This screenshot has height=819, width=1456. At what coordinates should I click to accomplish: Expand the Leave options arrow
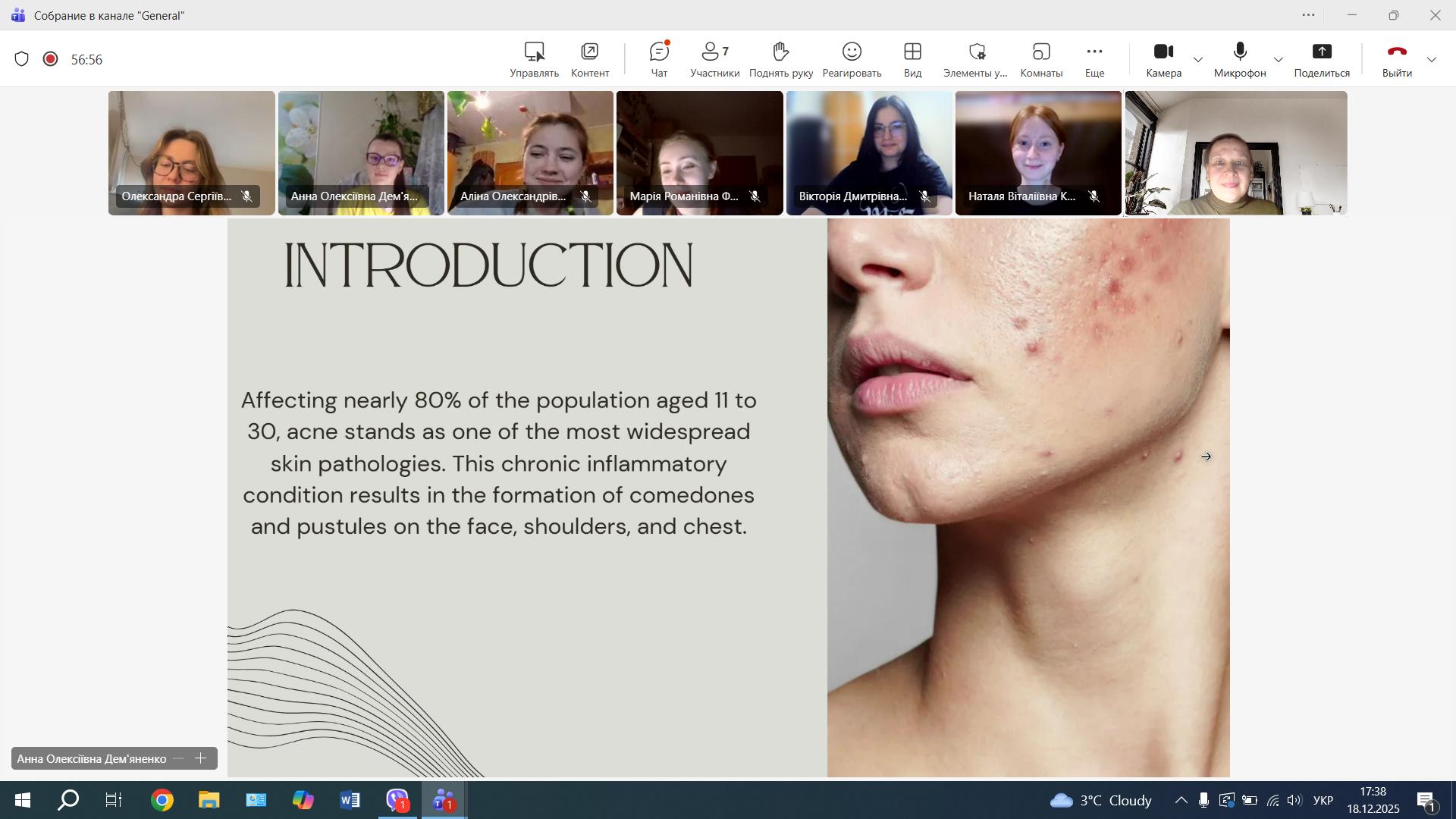tap(1432, 60)
